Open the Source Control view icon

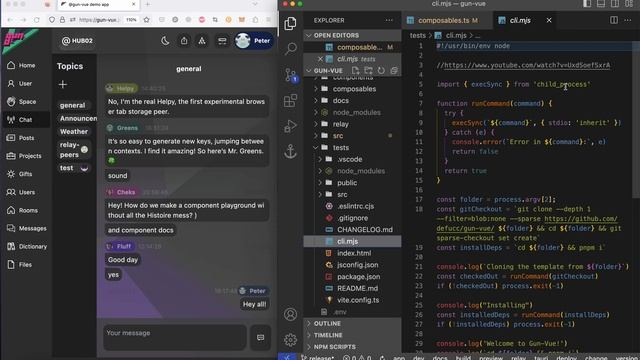pos(290,75)
